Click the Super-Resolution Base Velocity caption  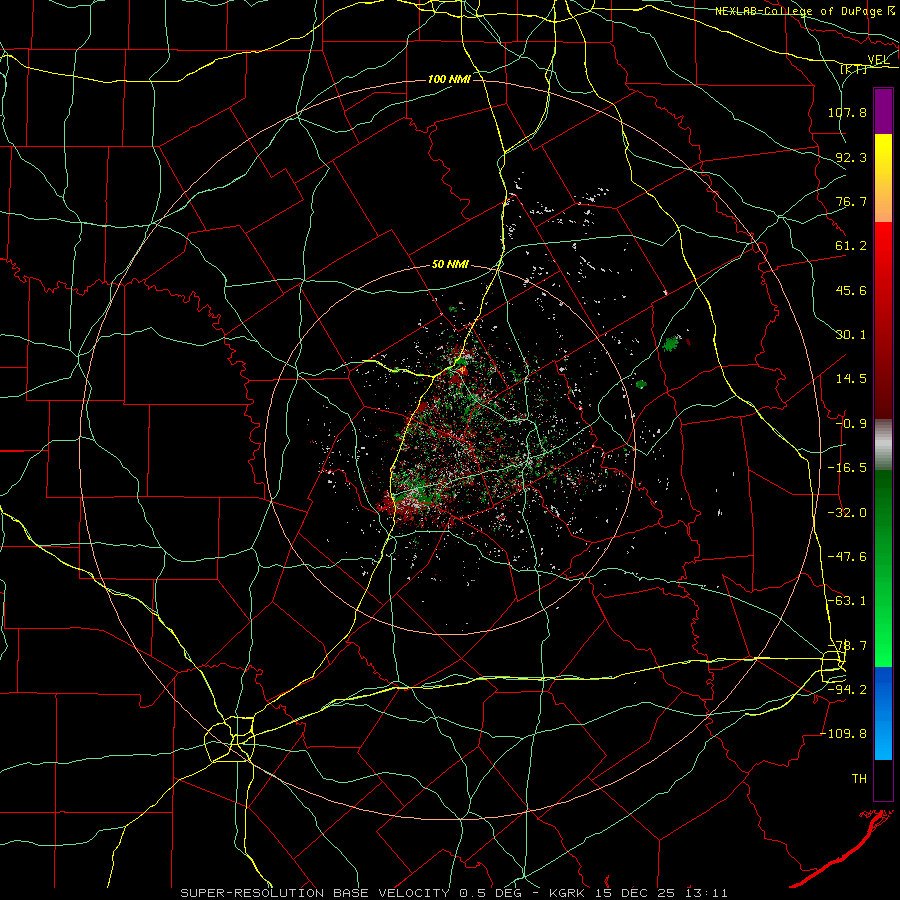[x=454, y=893]
